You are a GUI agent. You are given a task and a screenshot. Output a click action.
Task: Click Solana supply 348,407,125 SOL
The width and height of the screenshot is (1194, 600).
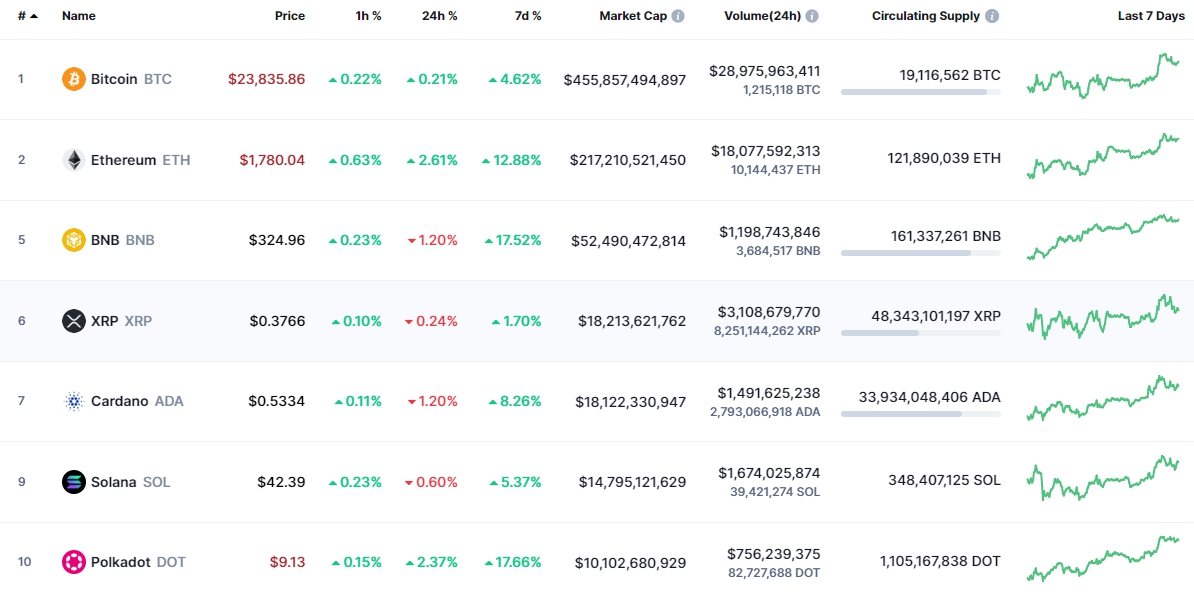pos(944,480)
